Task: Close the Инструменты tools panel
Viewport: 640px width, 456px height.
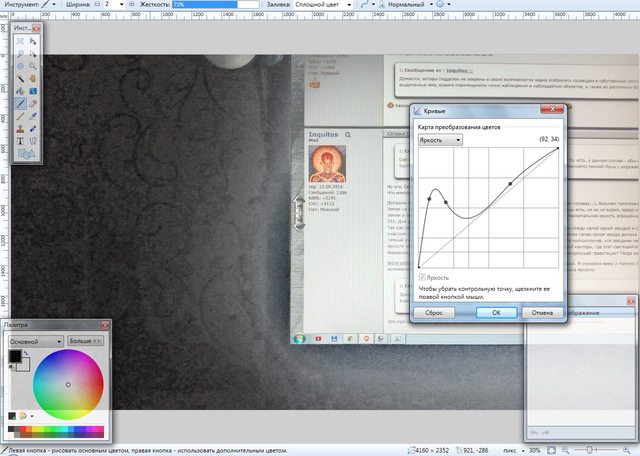Action: click(x=36, y=28)
